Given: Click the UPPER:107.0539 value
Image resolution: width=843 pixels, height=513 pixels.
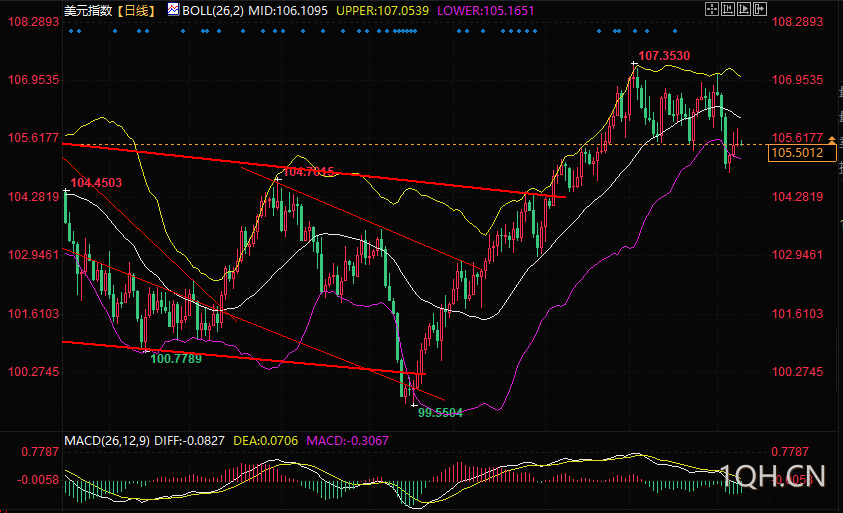Looking at the screenshot, I should point(383,11).
